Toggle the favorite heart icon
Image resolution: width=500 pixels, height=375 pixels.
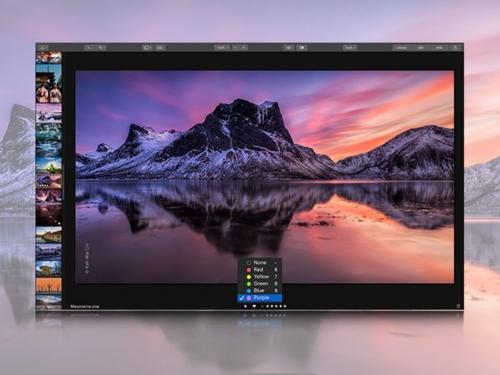pyautogui.click(x=254, y=306)
